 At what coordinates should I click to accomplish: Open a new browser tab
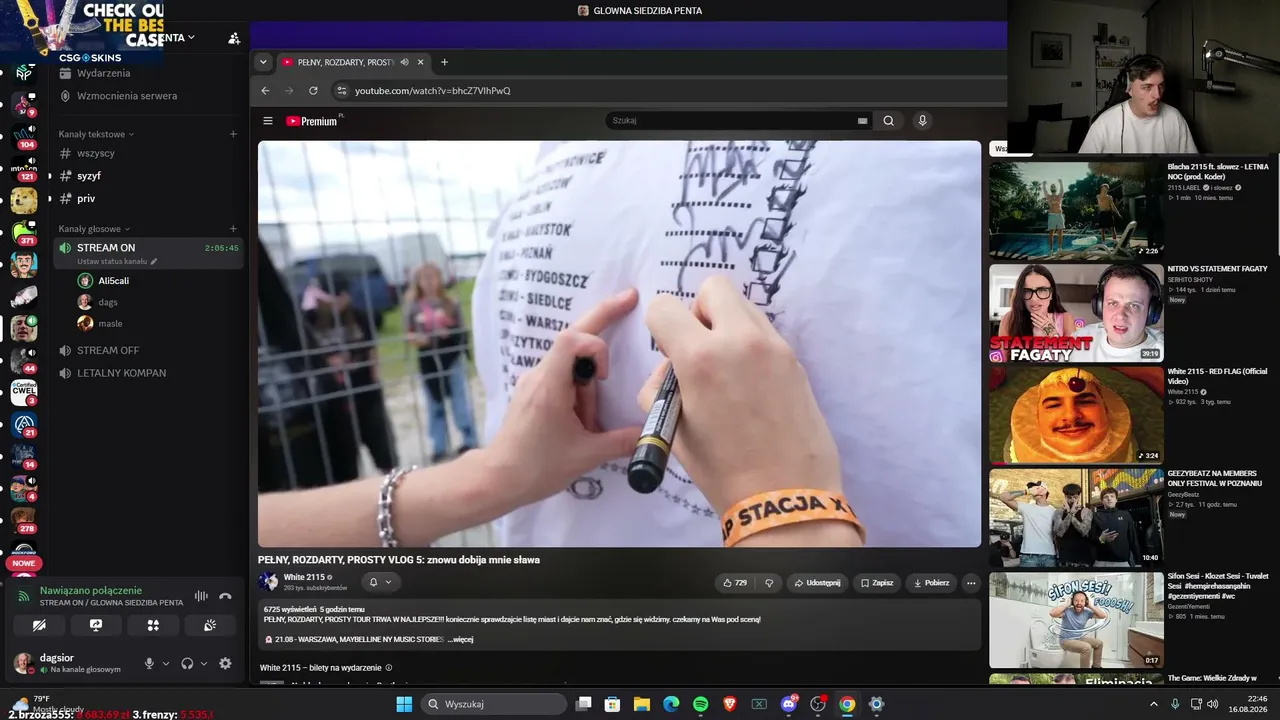445,62
